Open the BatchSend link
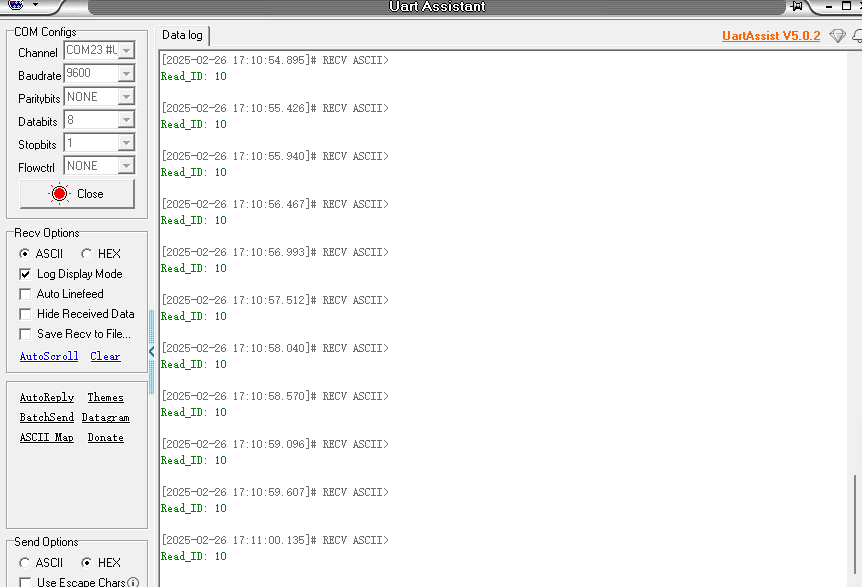This screenshot has width=862, height=587. click(47, 418)
